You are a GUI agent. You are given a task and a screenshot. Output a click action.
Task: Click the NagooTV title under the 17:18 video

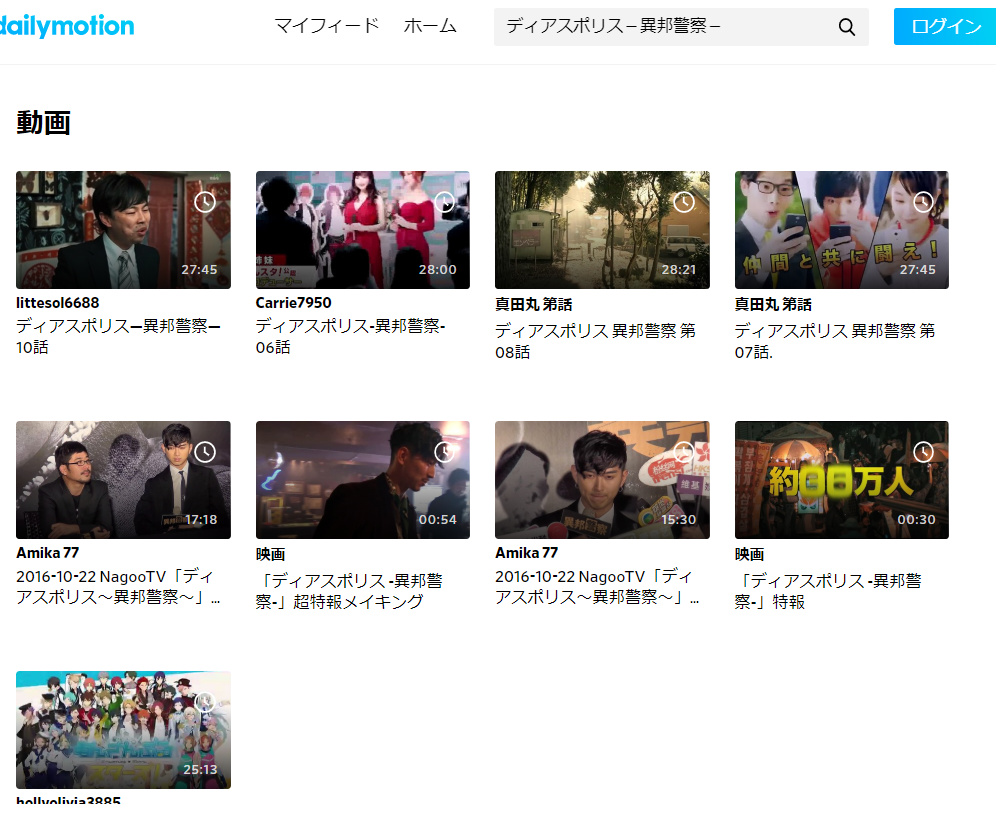(118, 587)
